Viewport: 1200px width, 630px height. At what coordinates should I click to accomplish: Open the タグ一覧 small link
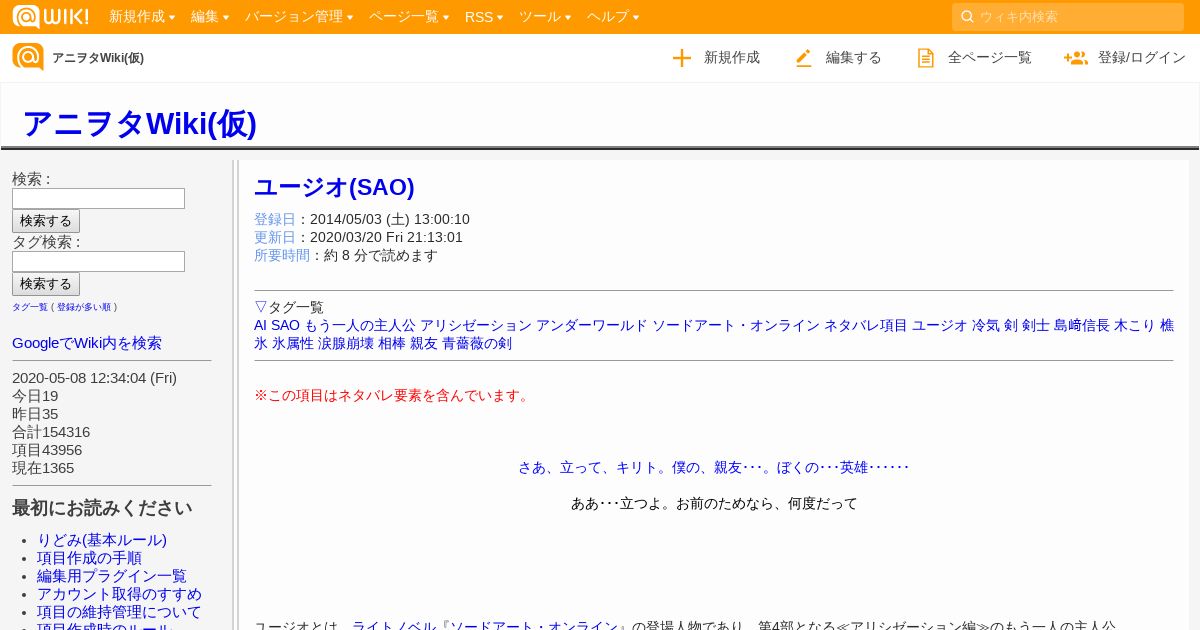point(30,307)
